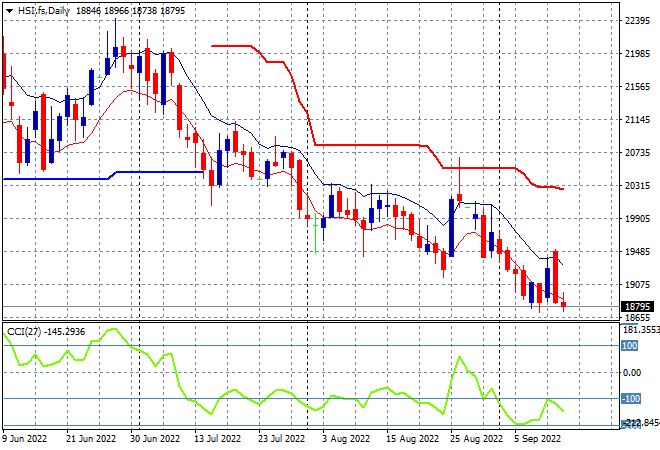Select the 30 Jun 2022 date label
The width and height of the screenshot is (660, 450).
155,439
